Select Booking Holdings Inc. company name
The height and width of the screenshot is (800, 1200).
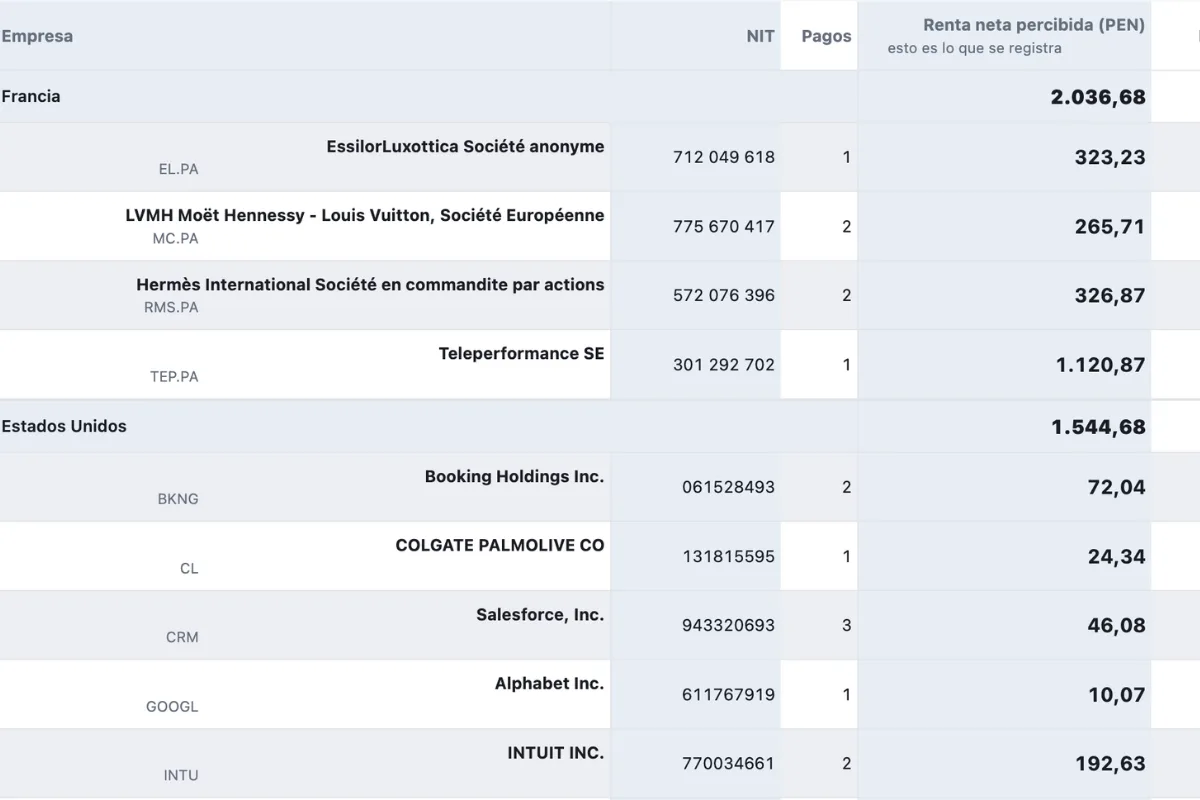[514, 476]
